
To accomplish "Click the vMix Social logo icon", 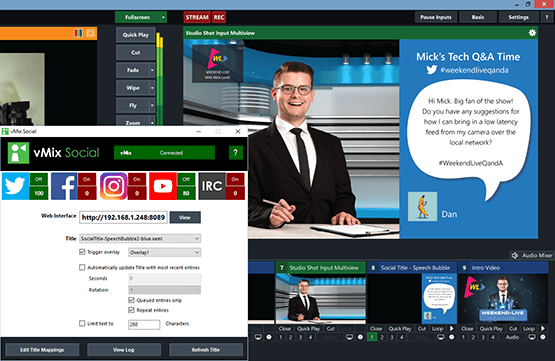I will [x=18, y=153].
